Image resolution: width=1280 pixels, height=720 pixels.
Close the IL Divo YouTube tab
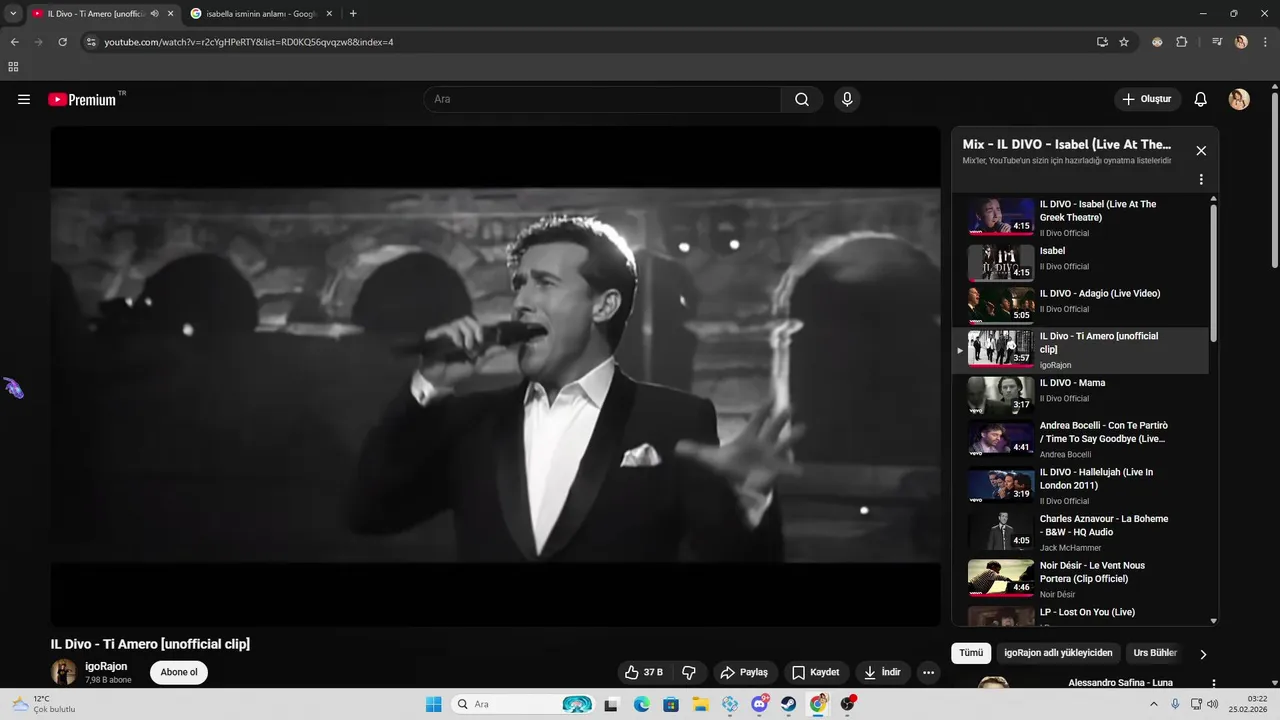pos(170,14)
